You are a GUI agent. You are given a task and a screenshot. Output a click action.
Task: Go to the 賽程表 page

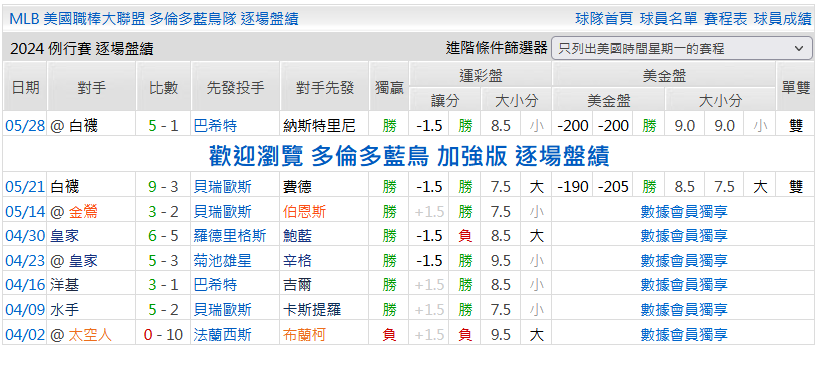(726, 19)
